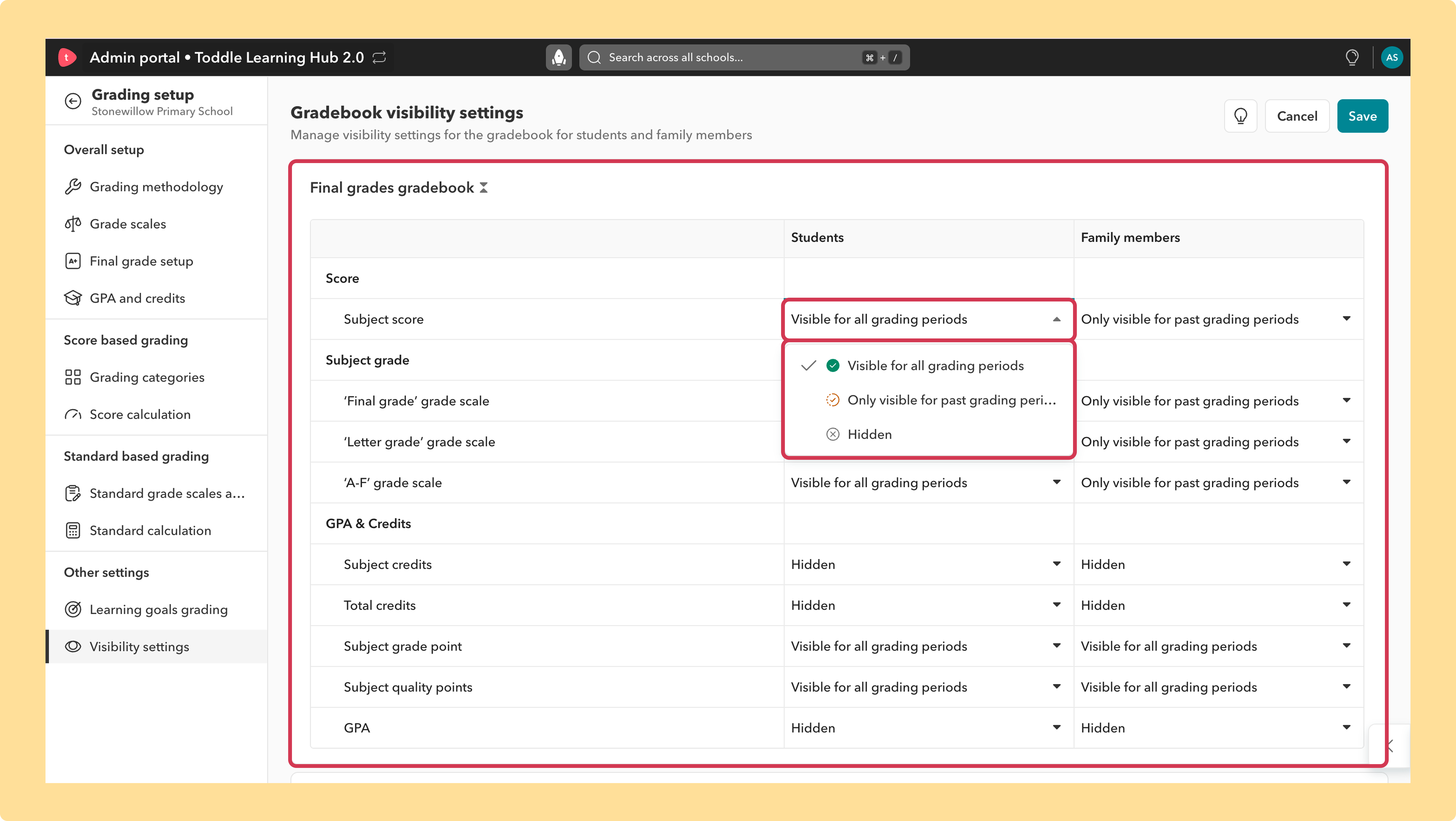Screen dimensions: 1456x821
Task: Open Subject quality points Students dropdown
Action: pos(929,687)
